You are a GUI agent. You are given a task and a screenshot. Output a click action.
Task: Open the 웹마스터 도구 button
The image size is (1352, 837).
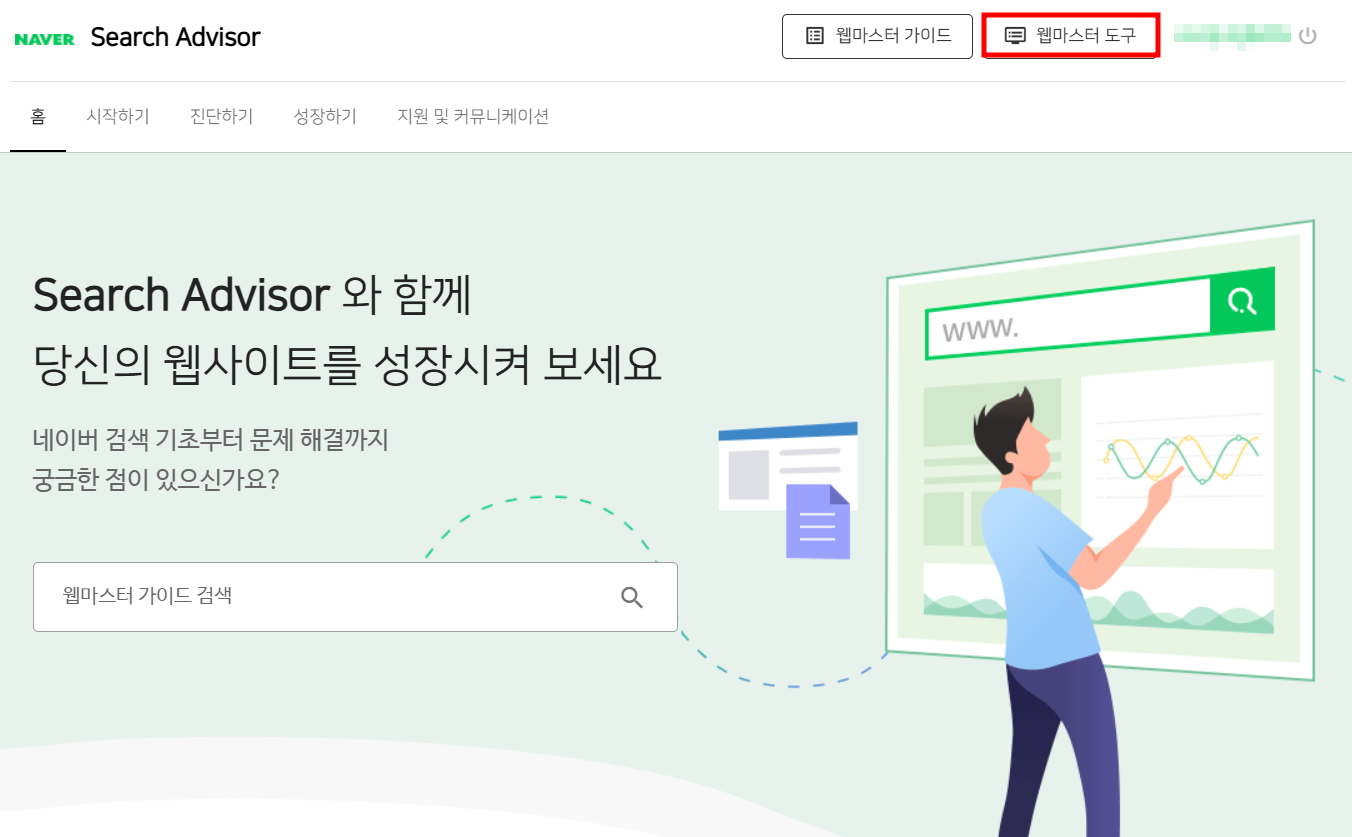1070,36
